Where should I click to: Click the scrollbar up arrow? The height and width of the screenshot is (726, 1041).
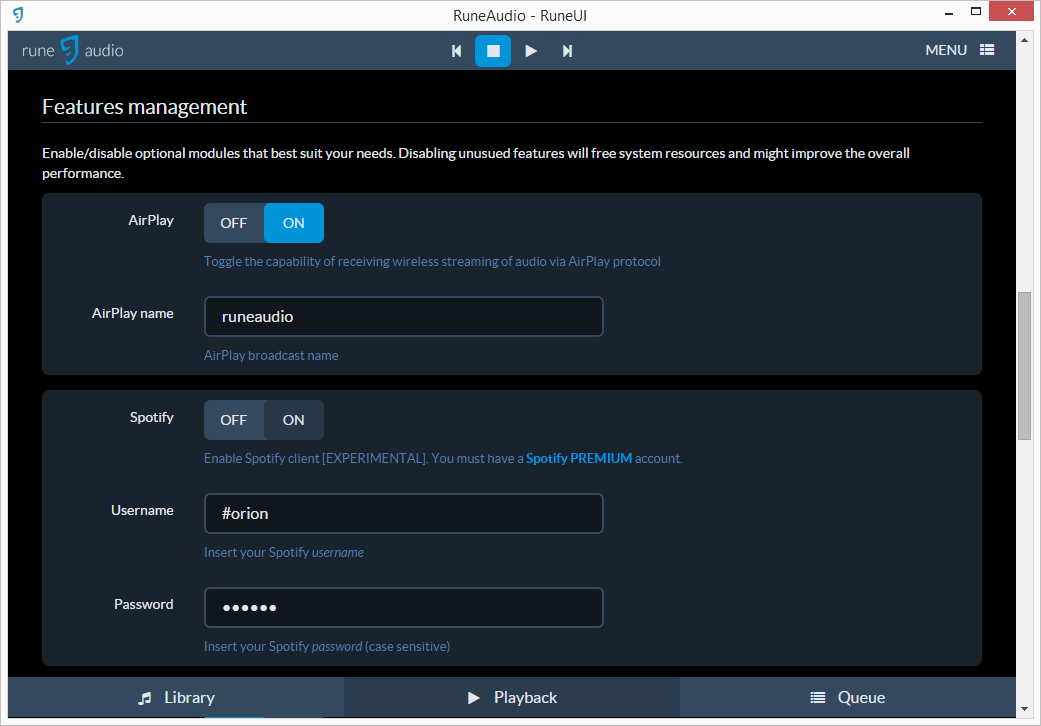[x=1024, y=40]
